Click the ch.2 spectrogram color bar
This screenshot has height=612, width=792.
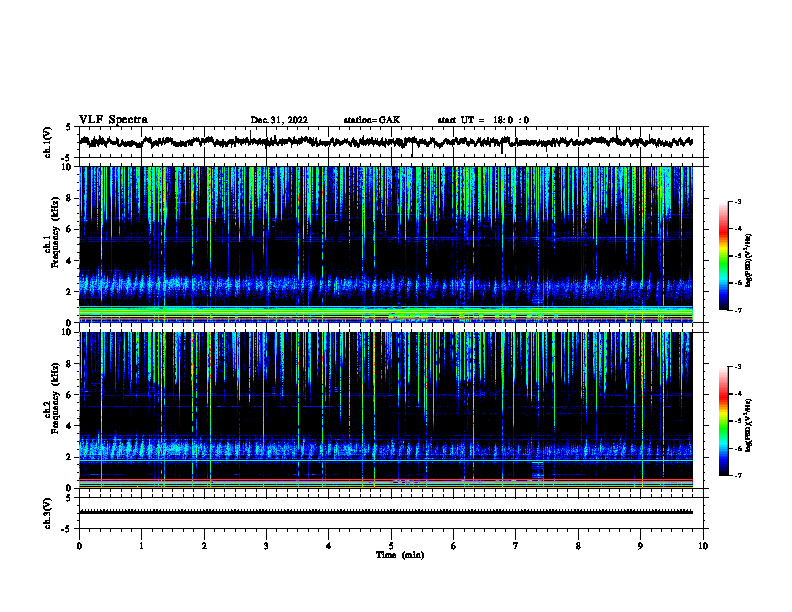(x=723, y=421)
